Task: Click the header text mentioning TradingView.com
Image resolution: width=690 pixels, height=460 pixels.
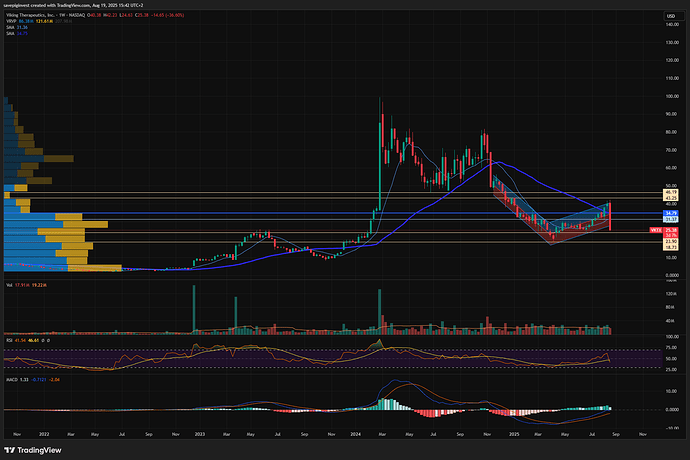Action: click(73, 5)
